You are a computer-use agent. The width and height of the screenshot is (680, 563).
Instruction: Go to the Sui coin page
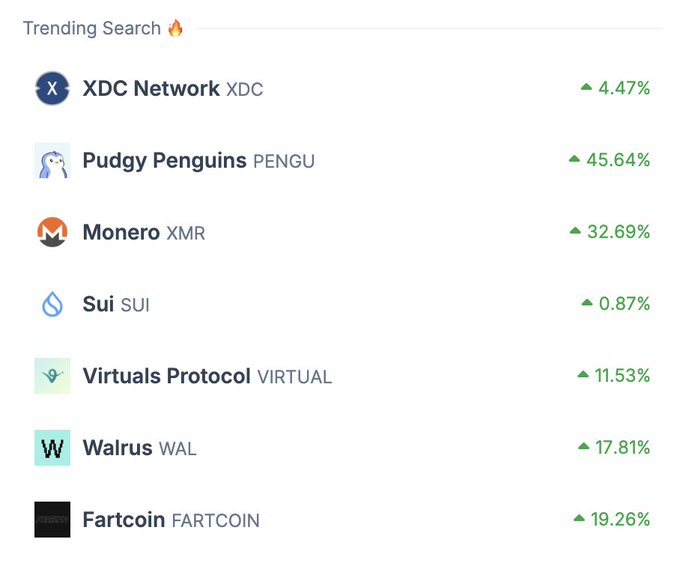pyautogui.click(x=98, y=304)
